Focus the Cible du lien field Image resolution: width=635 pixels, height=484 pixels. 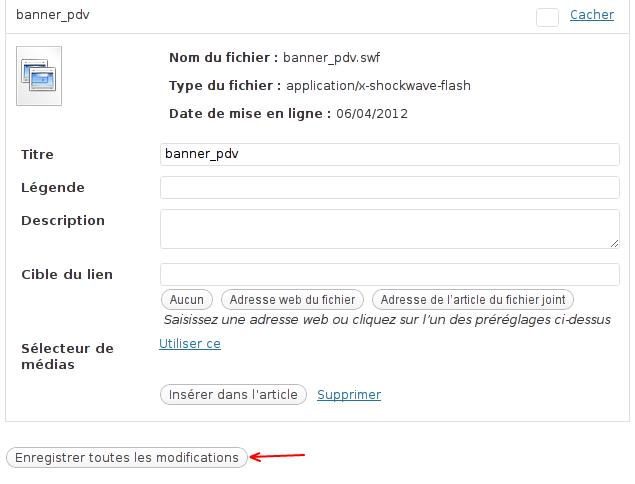(390, 274)
